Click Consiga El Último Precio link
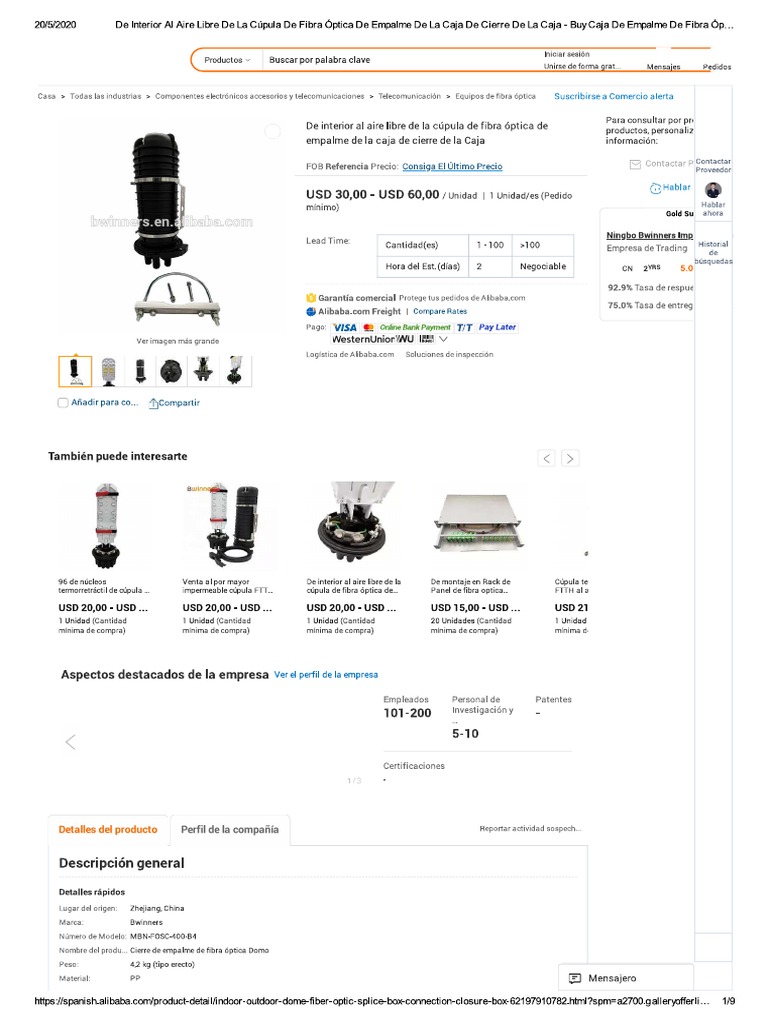This screenshot has width=768, height=1024. pos(452,167)
